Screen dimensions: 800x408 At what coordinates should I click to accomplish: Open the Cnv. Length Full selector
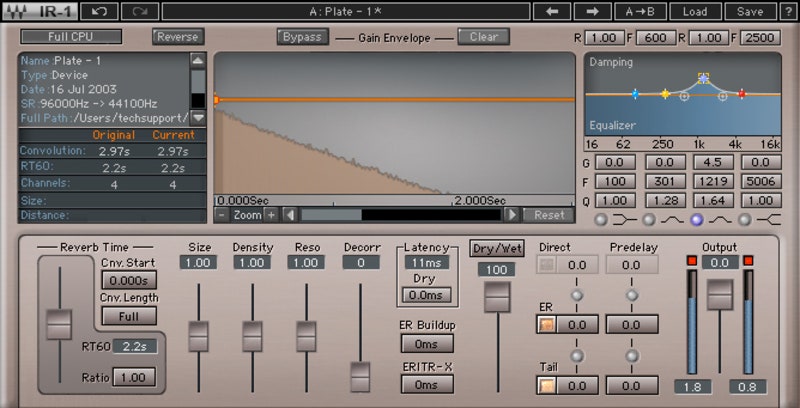point(128,316)
